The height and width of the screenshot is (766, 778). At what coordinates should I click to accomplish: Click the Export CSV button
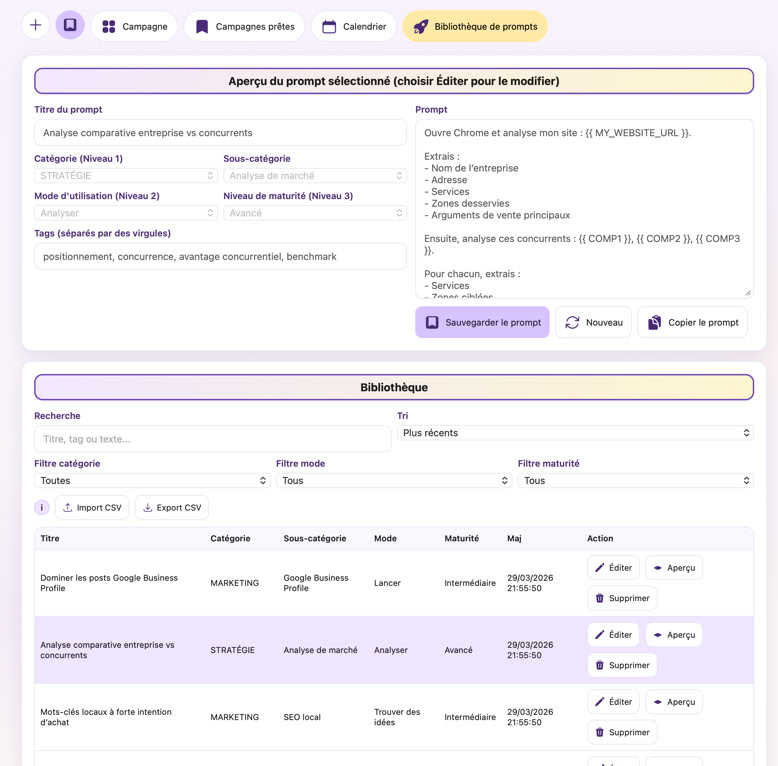point(172,508)
